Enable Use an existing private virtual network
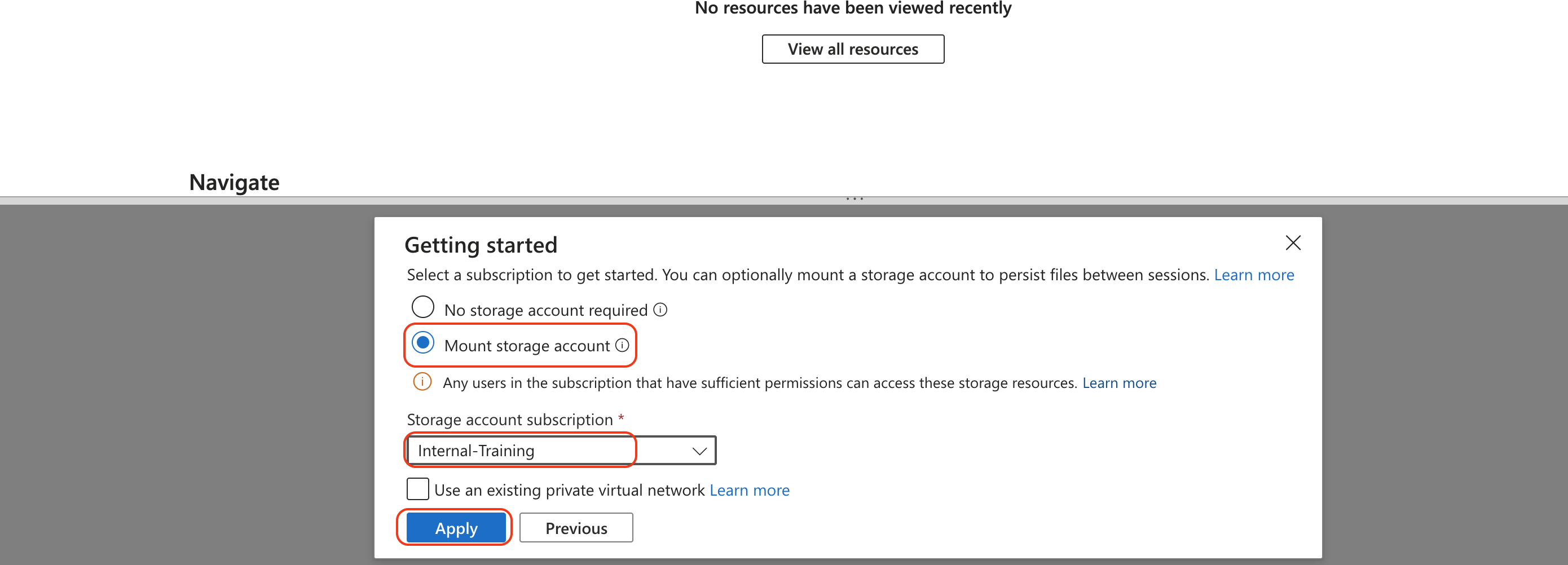Viewport: 1568px width, 565px height. pos(417,489)
